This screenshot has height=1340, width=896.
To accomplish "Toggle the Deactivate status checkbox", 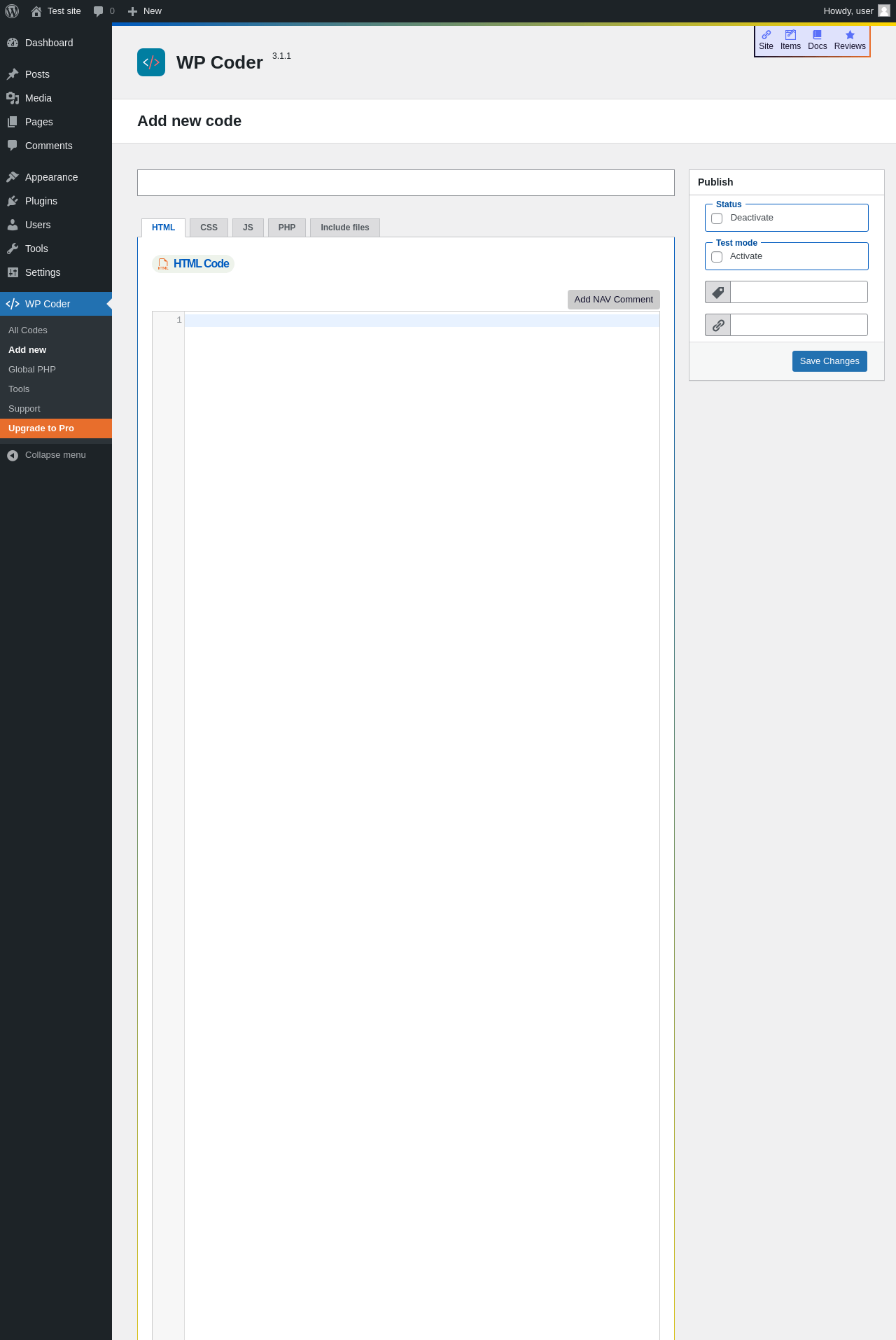I will coord(717,218).
